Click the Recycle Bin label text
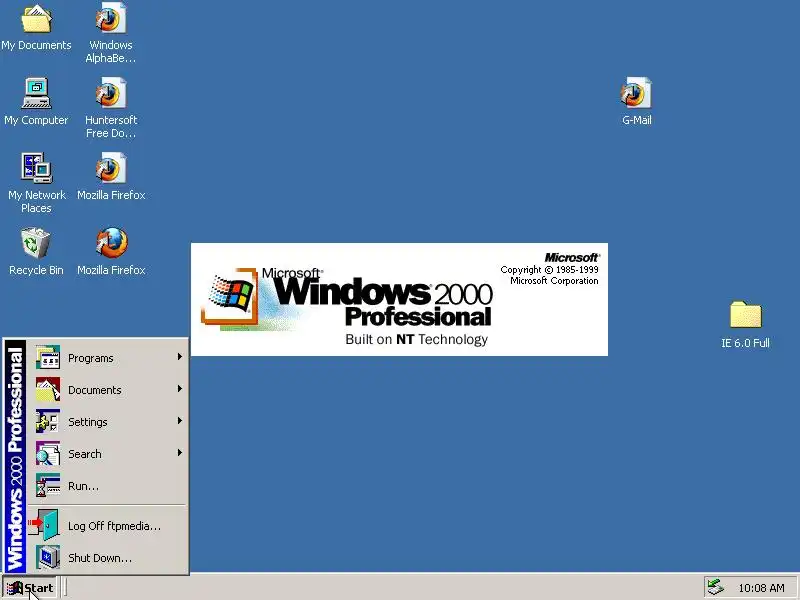The height and width of the screenshot is (600, 800). click(x=36, y=270)
